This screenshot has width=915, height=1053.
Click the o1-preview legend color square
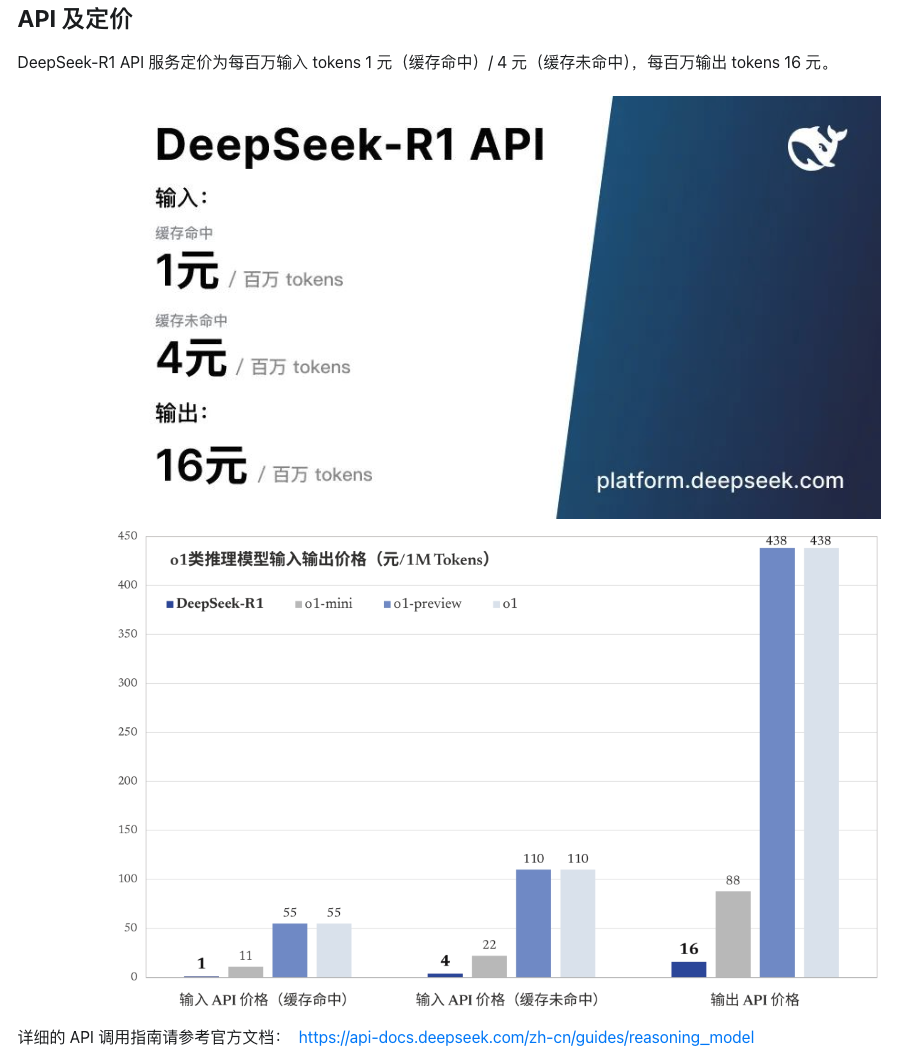[386, 604]
